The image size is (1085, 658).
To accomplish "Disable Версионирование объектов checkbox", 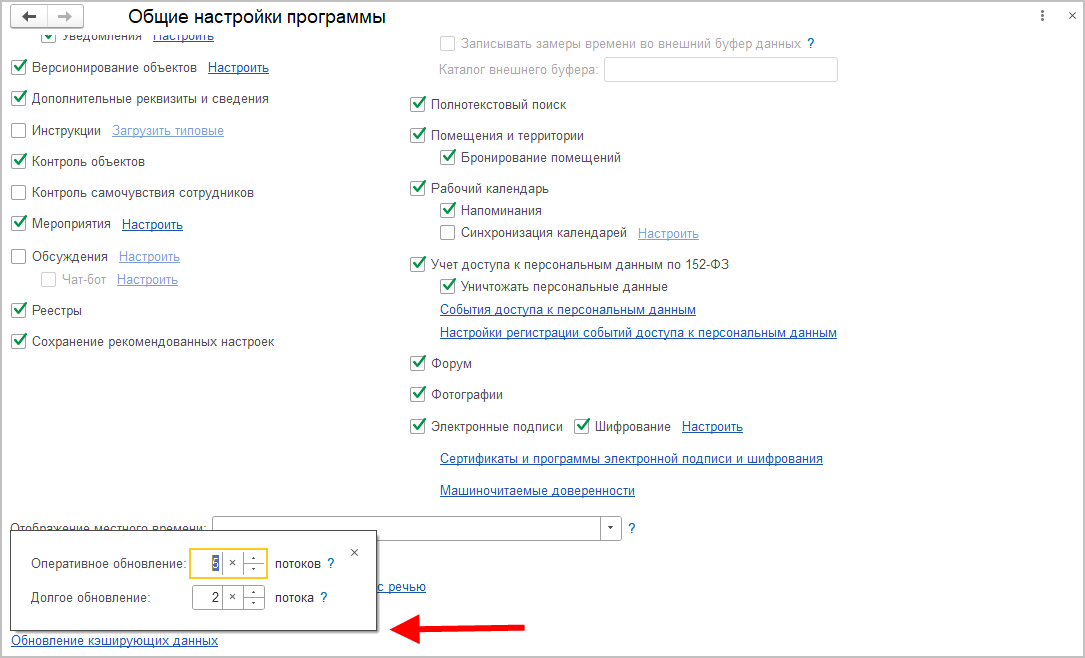I will coord(18,68).
